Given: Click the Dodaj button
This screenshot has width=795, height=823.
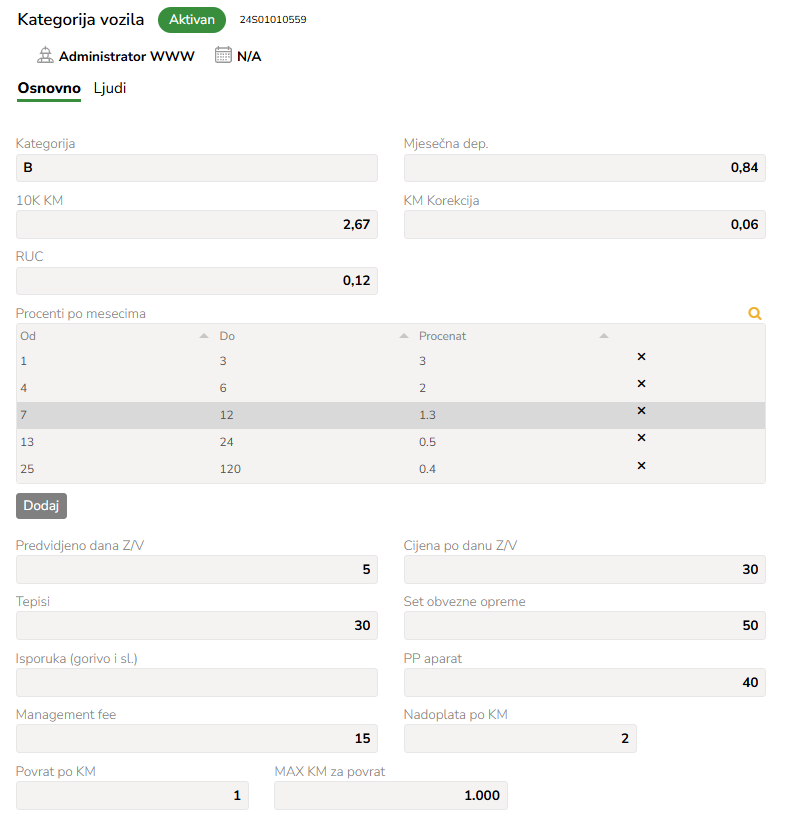Looking at the screenshot, I should click(41, 506).
